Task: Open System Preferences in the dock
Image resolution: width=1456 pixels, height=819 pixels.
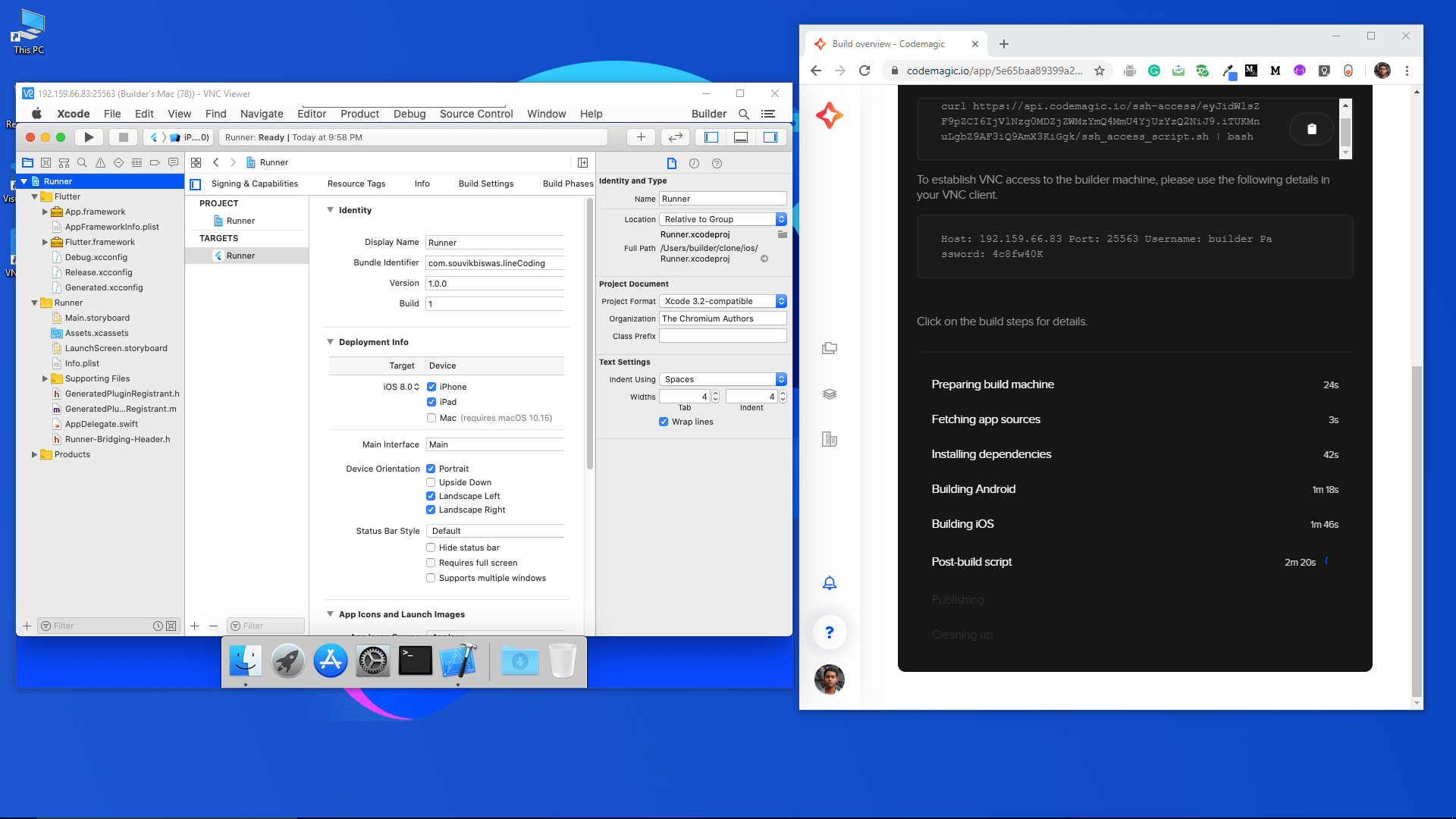Action: pyautogui.click(x=373, y=661)
